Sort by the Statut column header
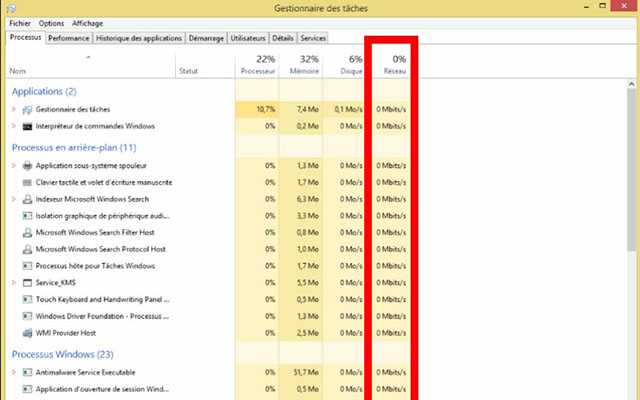The width and height of the screenshot is (640, 400). [205, 65]
